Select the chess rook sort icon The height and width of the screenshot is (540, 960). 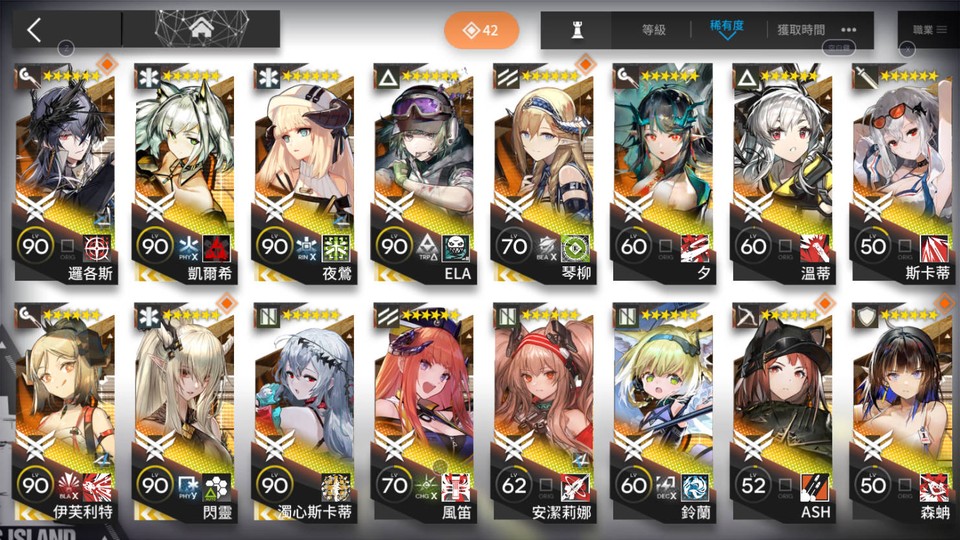tap(577, 29)
